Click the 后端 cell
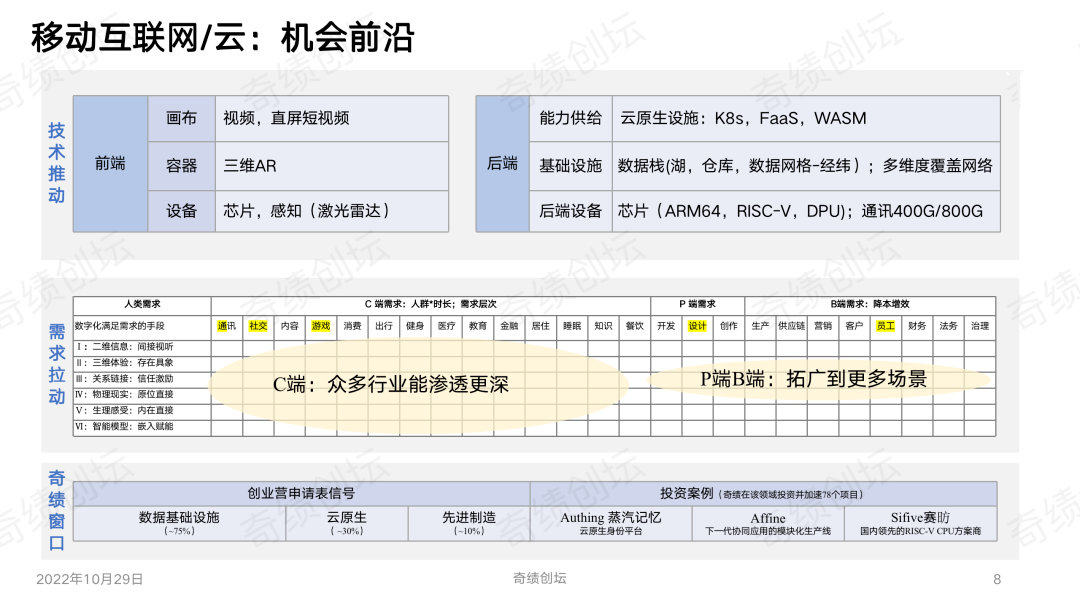This screenshot has width=1080, height=608. (502, 163)
